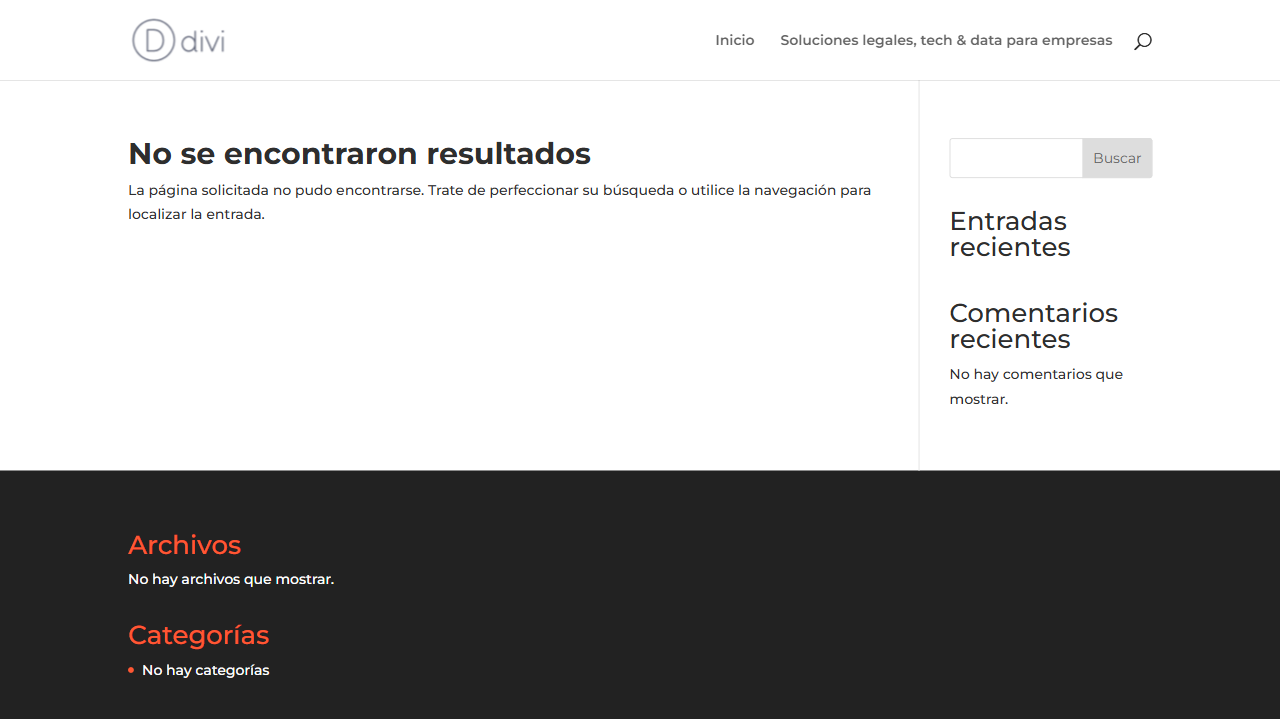Click the 'Categorías' footer heading
The height and width of the screenshot is (720, 1280).
point(198,635)
